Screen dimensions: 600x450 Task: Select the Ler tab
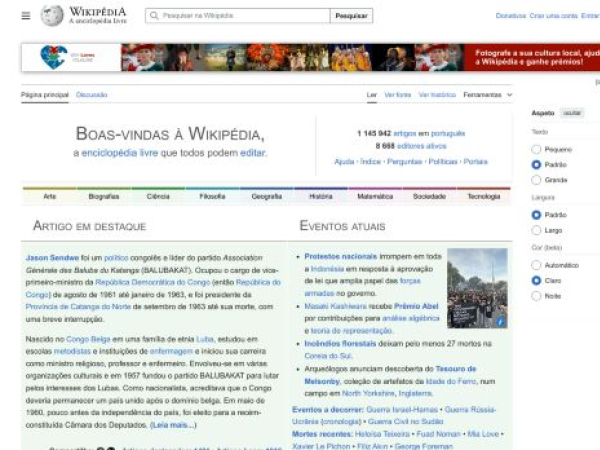pos(372,95)
